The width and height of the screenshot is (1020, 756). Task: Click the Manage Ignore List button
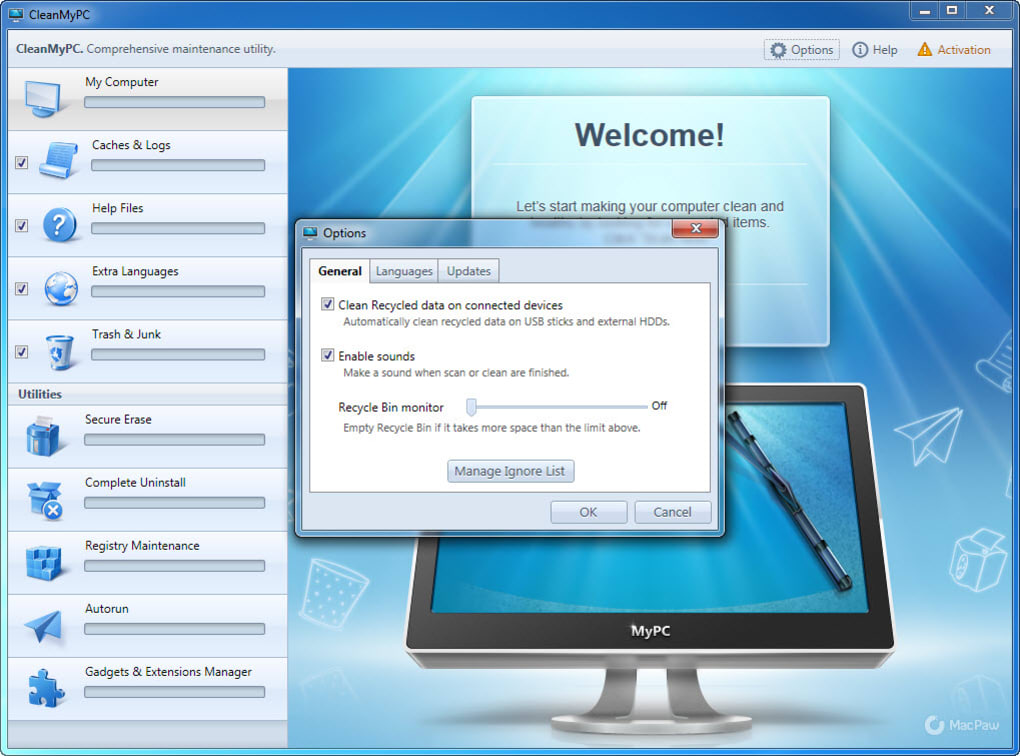[510, 471]
